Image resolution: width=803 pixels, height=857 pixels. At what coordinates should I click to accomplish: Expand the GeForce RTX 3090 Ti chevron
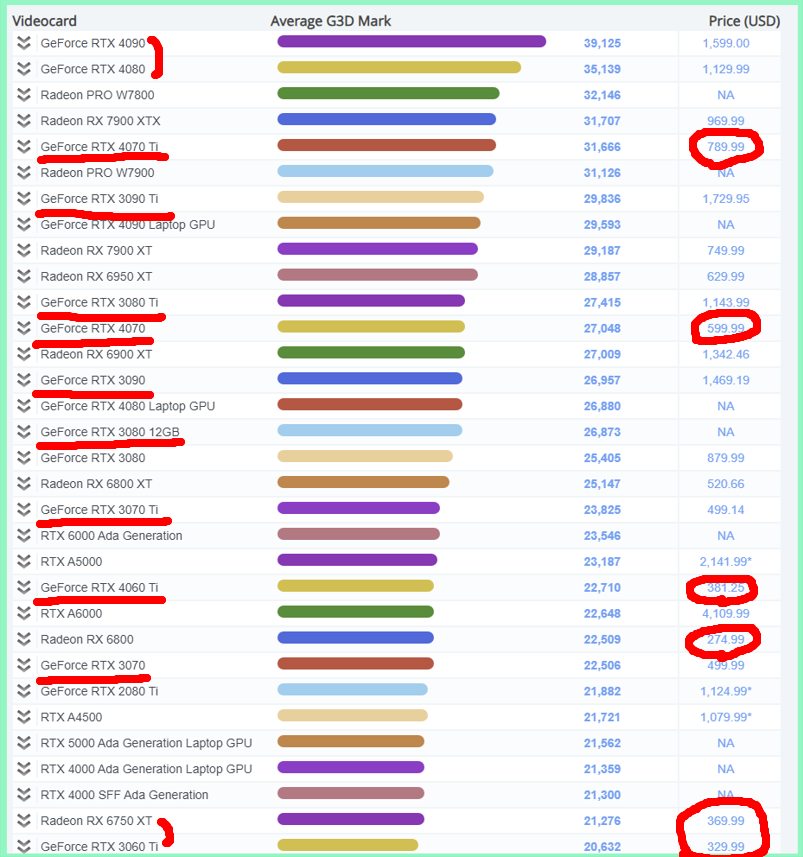[x=24, y=198]
